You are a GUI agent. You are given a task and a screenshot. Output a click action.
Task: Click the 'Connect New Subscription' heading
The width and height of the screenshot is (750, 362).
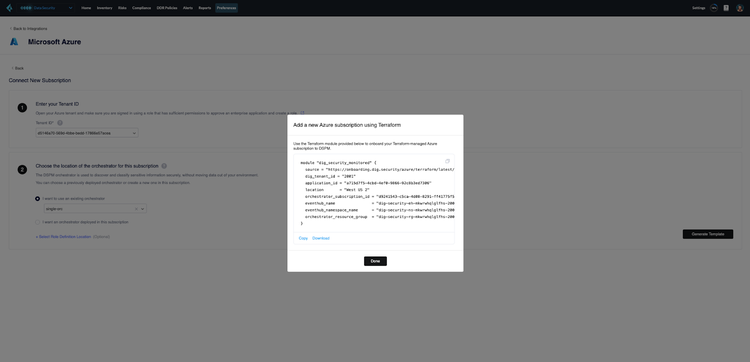(40, 80)
